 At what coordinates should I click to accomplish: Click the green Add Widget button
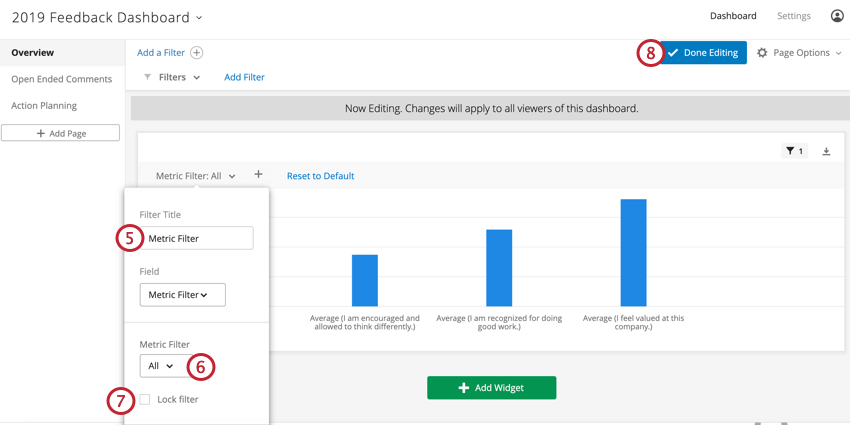492,388
